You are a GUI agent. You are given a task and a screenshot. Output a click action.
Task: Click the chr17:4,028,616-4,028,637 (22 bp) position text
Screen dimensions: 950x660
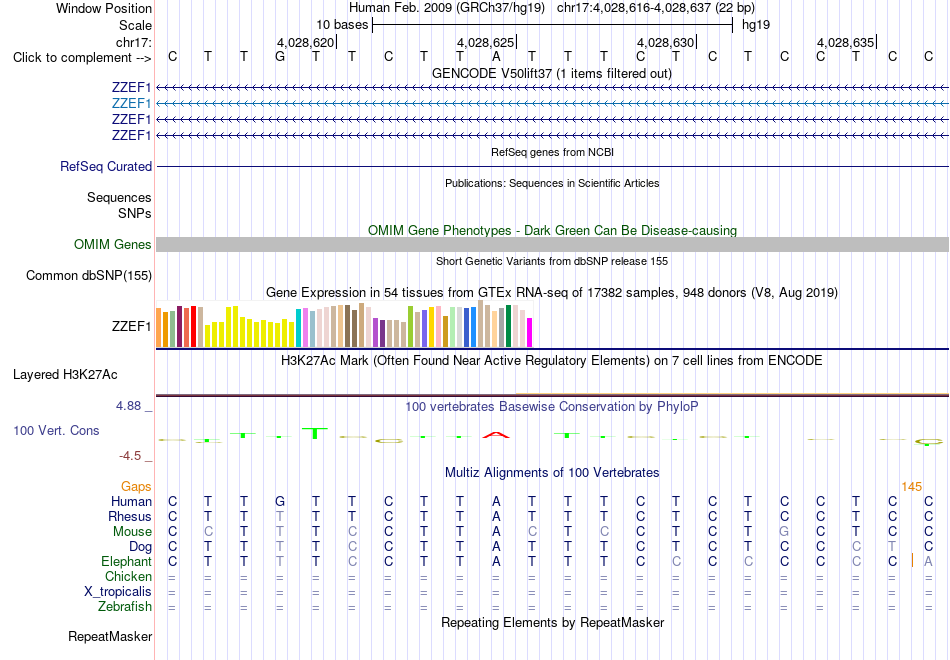(x=656, y=8)
